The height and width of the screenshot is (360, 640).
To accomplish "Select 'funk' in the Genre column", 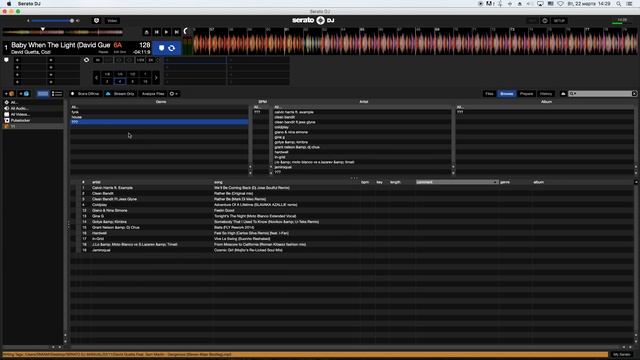I will pos(159,112).
